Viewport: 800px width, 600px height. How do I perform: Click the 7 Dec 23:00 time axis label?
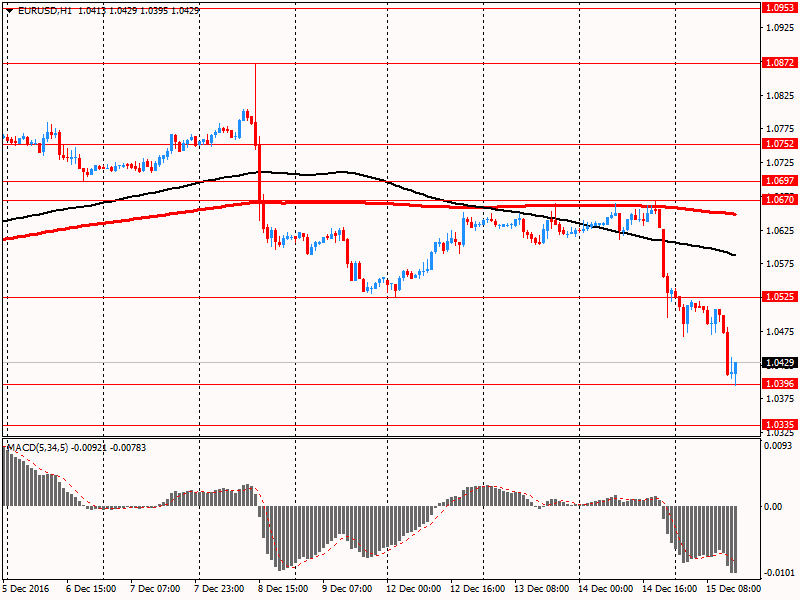pyautogui.click(x=219, y=588)
